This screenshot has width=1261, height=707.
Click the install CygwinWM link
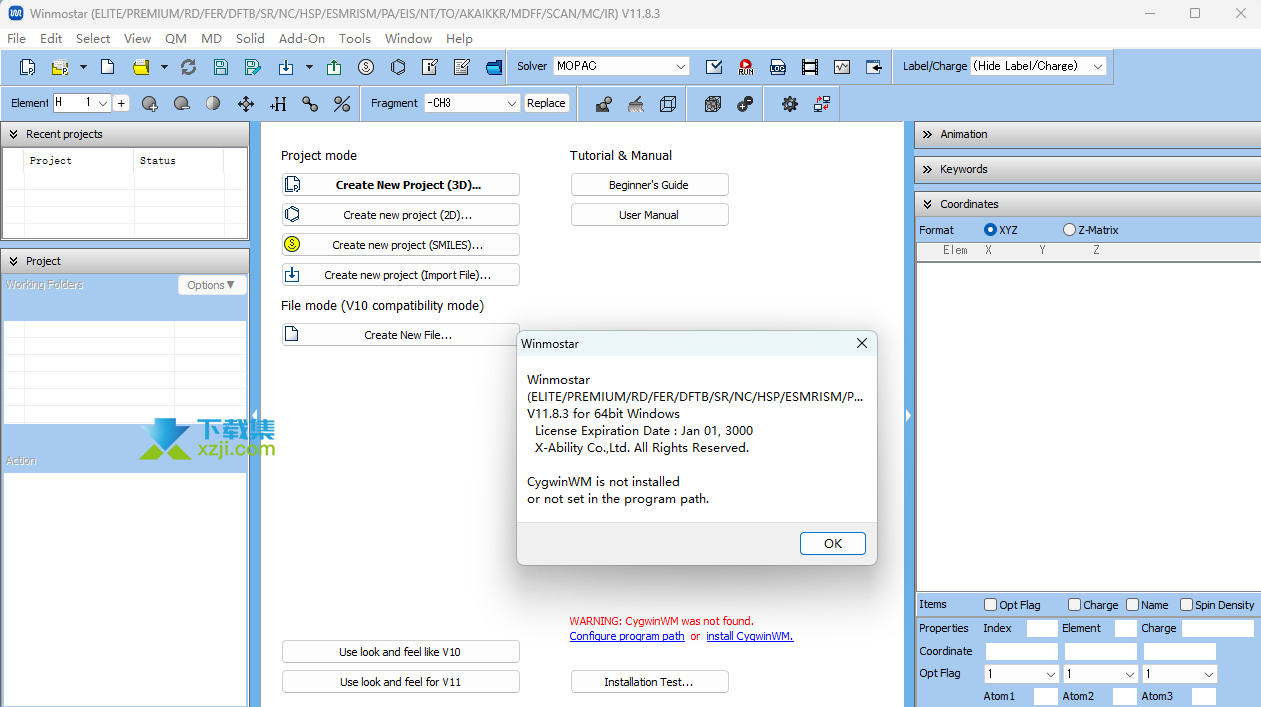[x=750, y=636]
